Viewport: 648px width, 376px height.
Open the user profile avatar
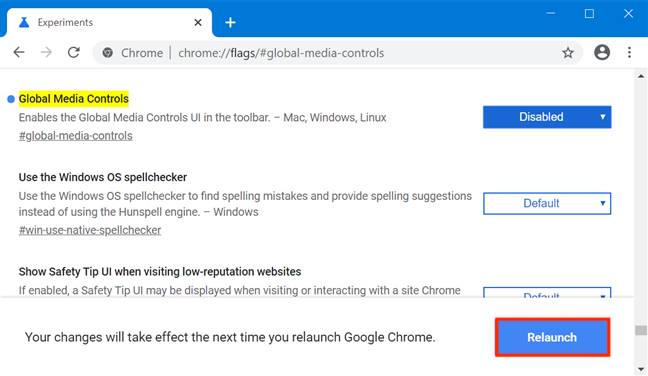602,52
